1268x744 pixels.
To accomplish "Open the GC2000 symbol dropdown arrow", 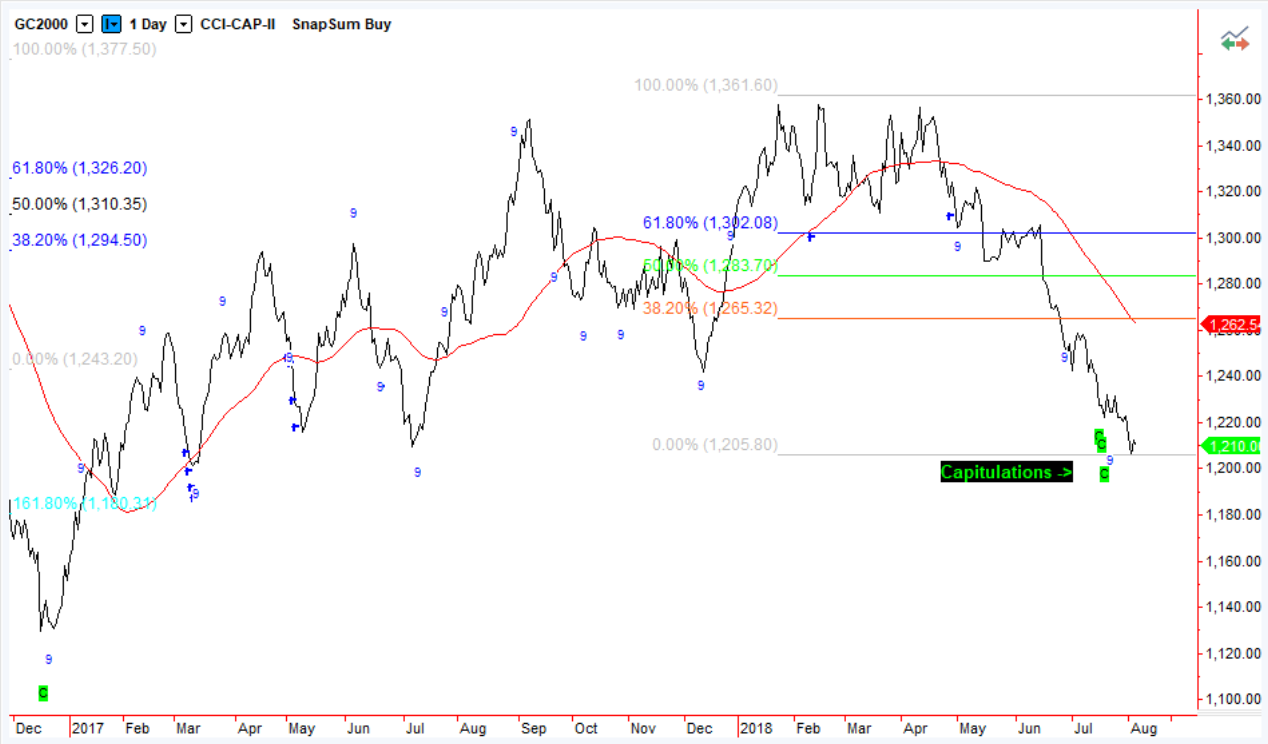I will click(x=84, y=24).
